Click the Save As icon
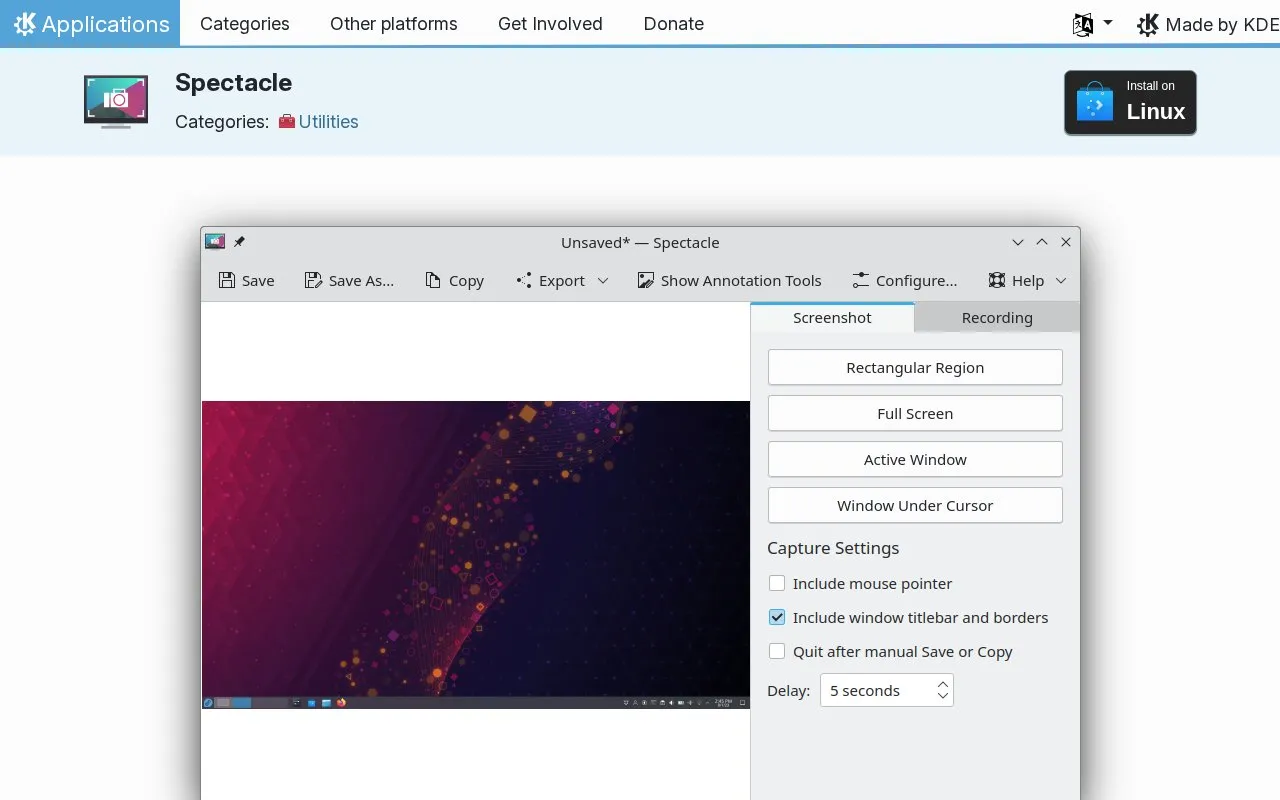 coord(313,281)
